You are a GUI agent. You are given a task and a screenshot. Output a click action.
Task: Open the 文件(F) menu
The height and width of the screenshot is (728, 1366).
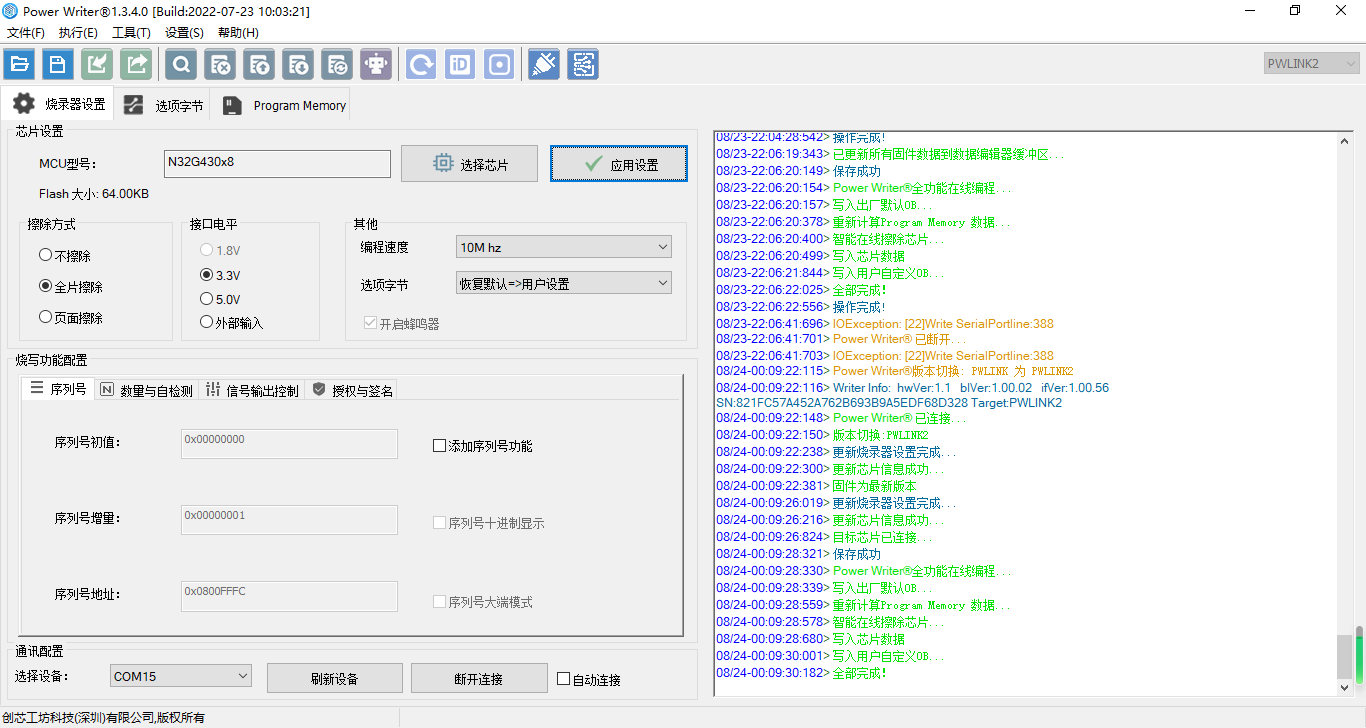(x=25, y=33)
